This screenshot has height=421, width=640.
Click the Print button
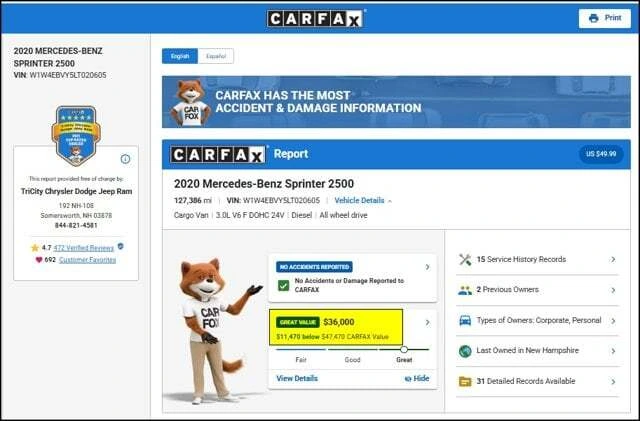(x=604, y=18)
